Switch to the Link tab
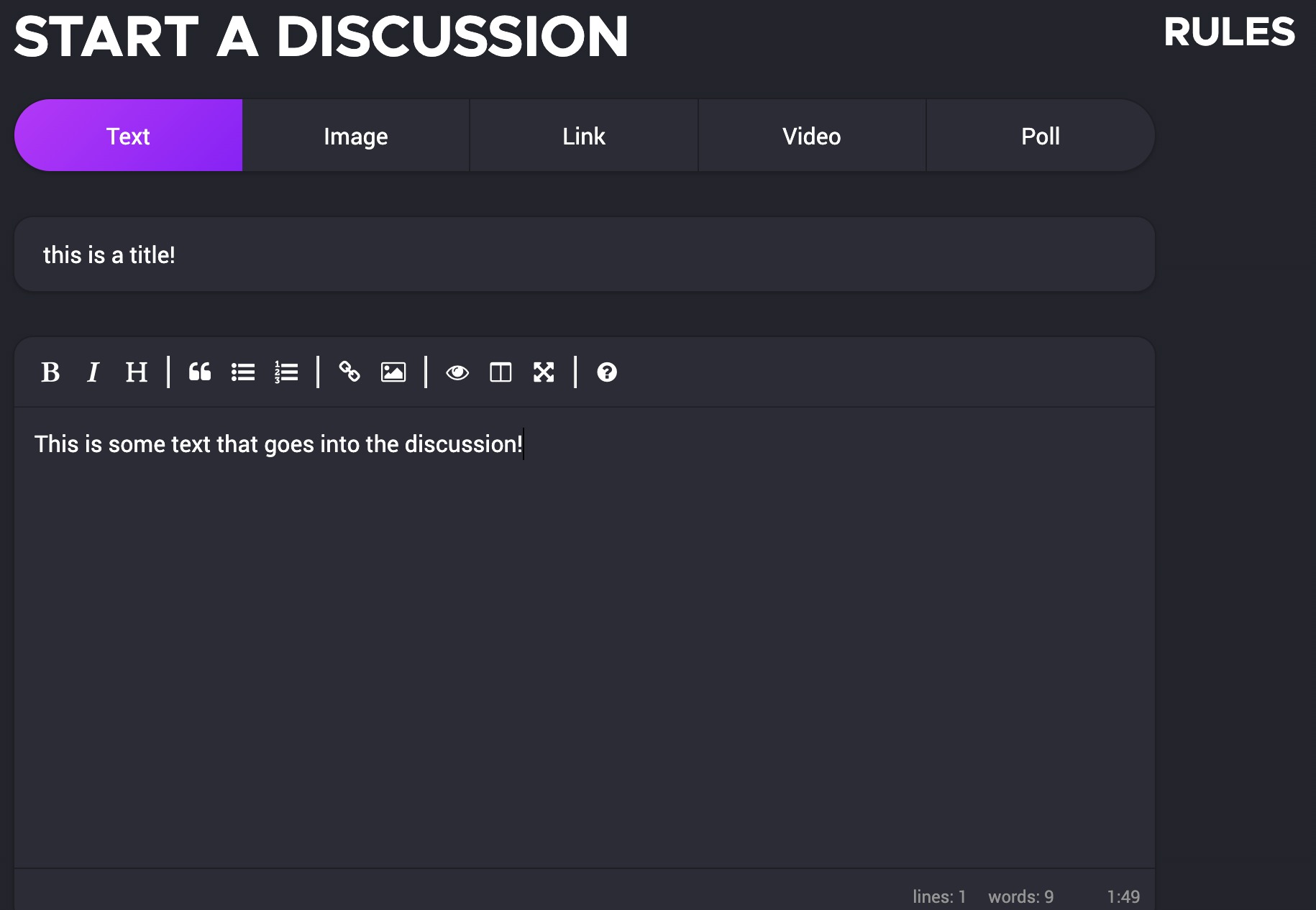Viewport: 1316px width, 910px height. point(584,136)
